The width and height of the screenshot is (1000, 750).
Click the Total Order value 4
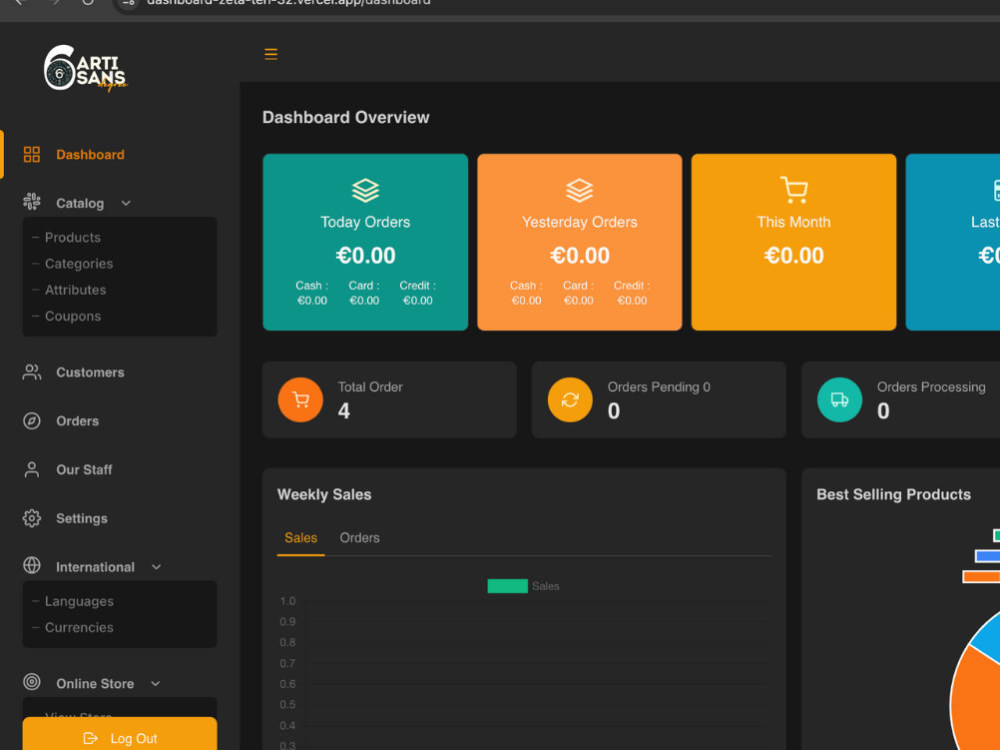coord(344,411)
